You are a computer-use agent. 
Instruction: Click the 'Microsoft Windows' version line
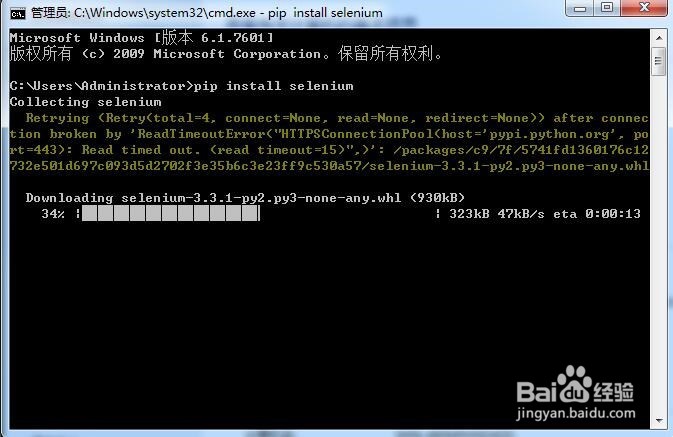tap(141, 38)
